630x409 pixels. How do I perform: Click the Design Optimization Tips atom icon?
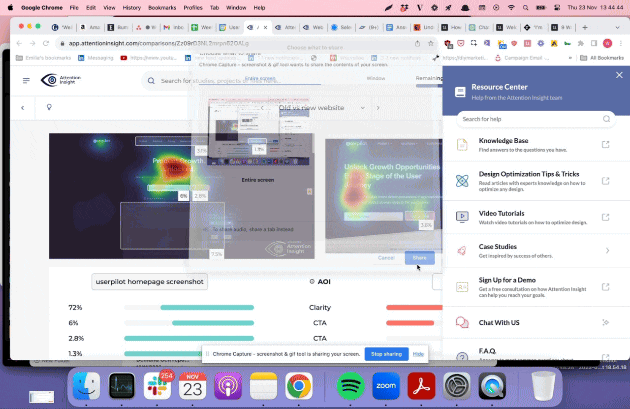tap(462, 181)
